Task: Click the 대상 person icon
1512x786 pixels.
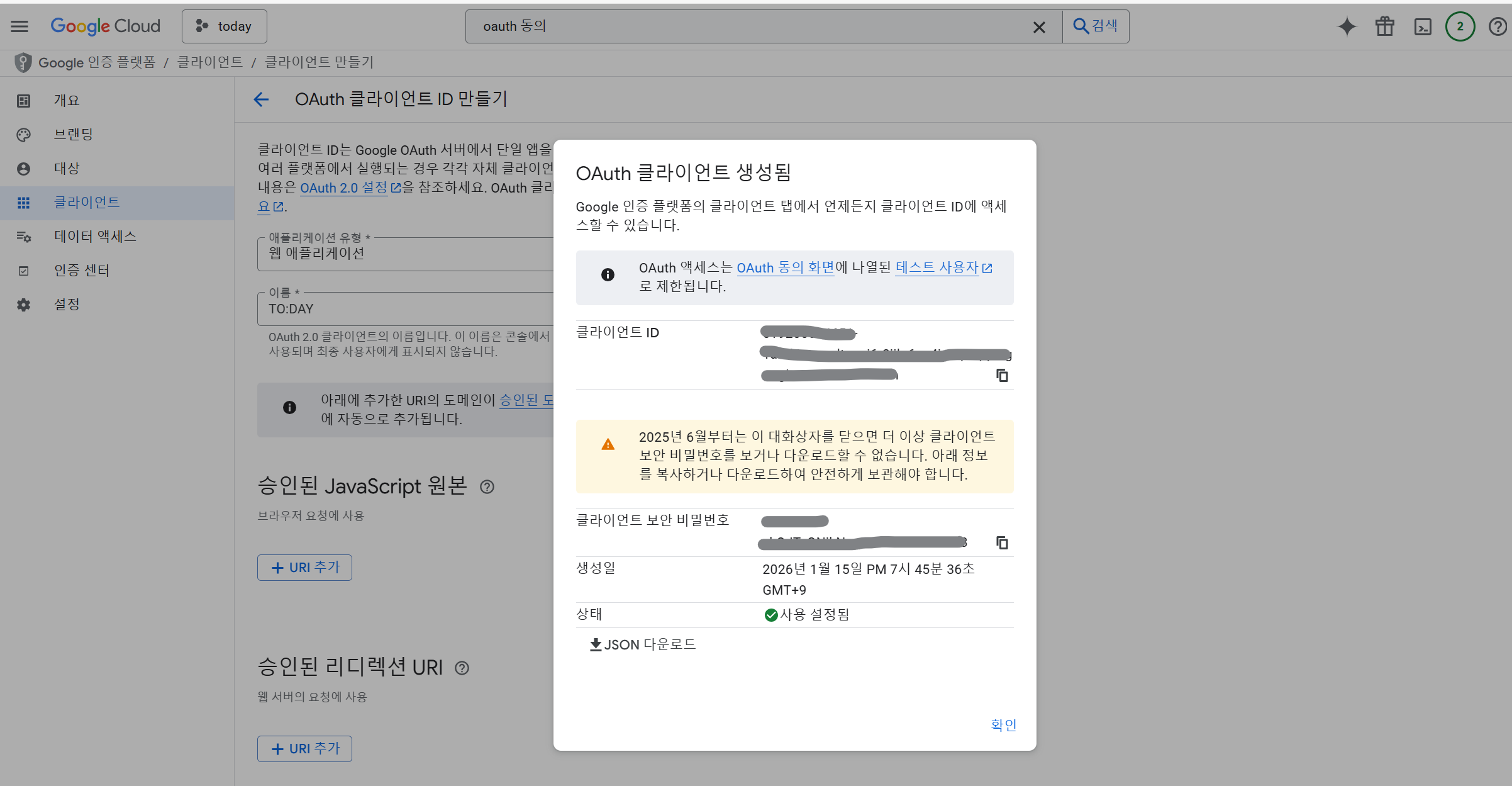Action: click(23, 169)
